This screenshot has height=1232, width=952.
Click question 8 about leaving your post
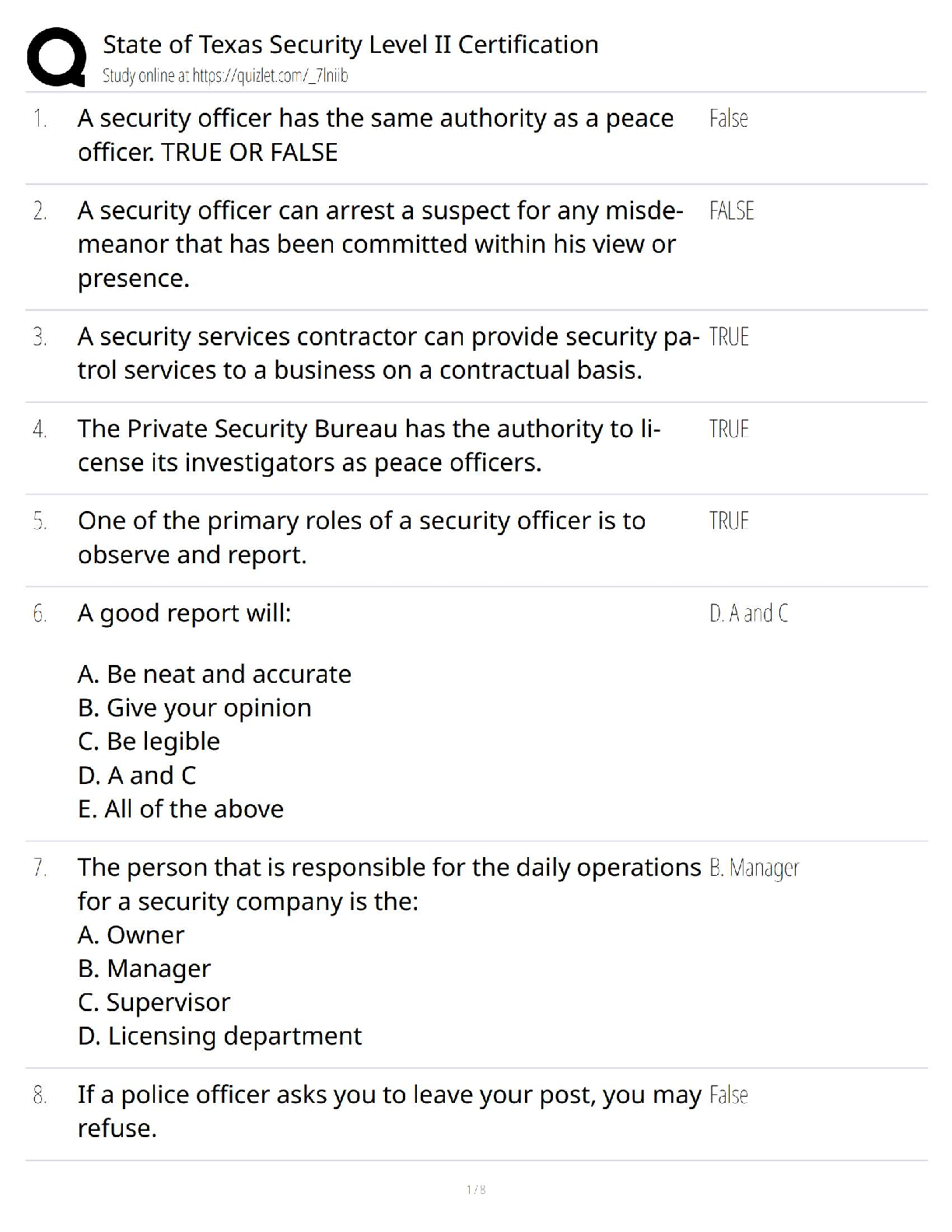click(389, 1111)
